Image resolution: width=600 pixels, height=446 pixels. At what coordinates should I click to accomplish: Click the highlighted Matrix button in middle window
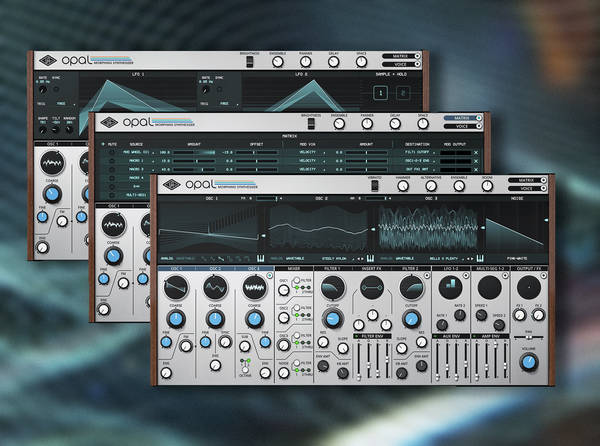pyautogui.click(x=463, y=118)
